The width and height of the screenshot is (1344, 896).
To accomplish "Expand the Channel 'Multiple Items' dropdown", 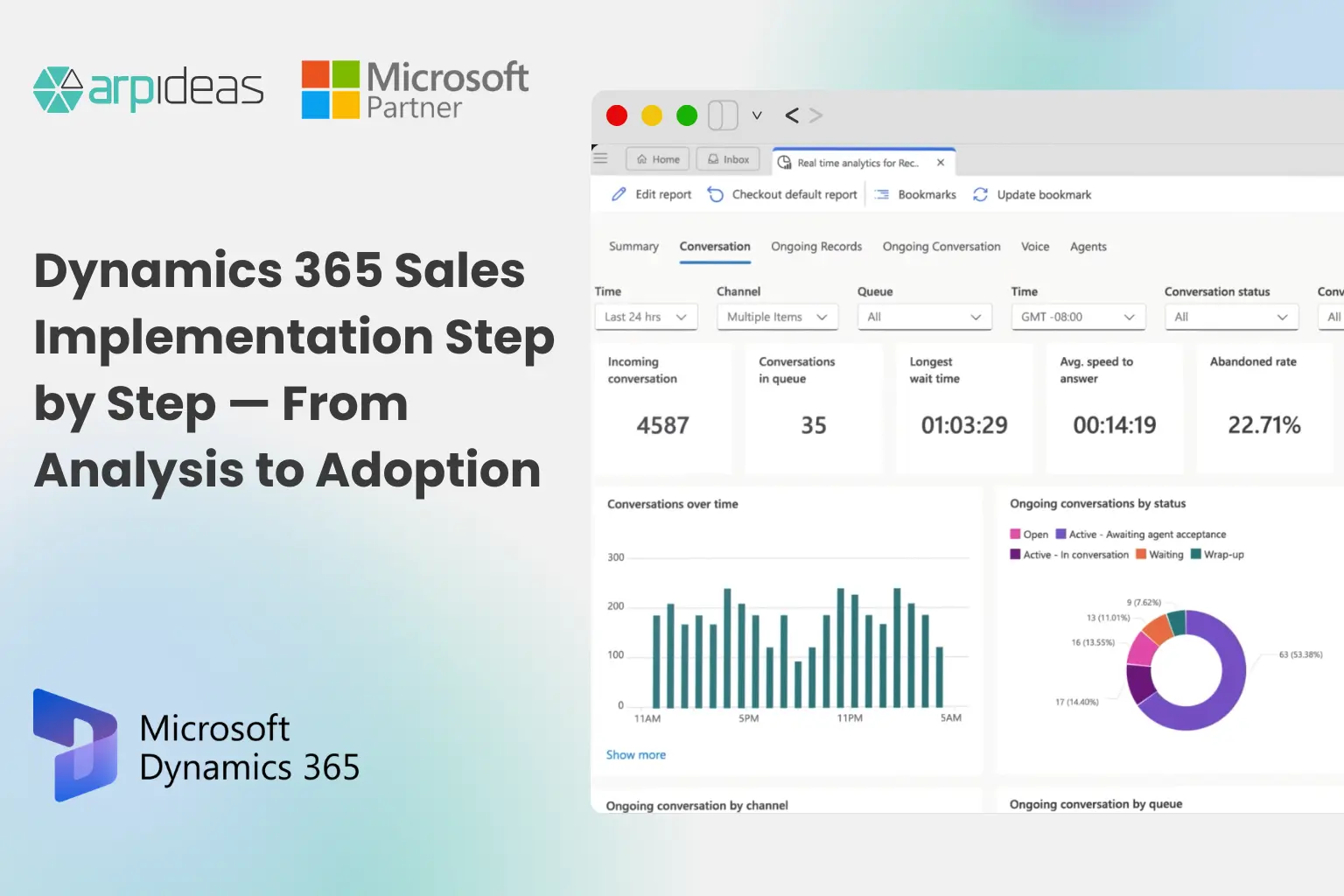I will pyautogui.click(x=777, y=317).
